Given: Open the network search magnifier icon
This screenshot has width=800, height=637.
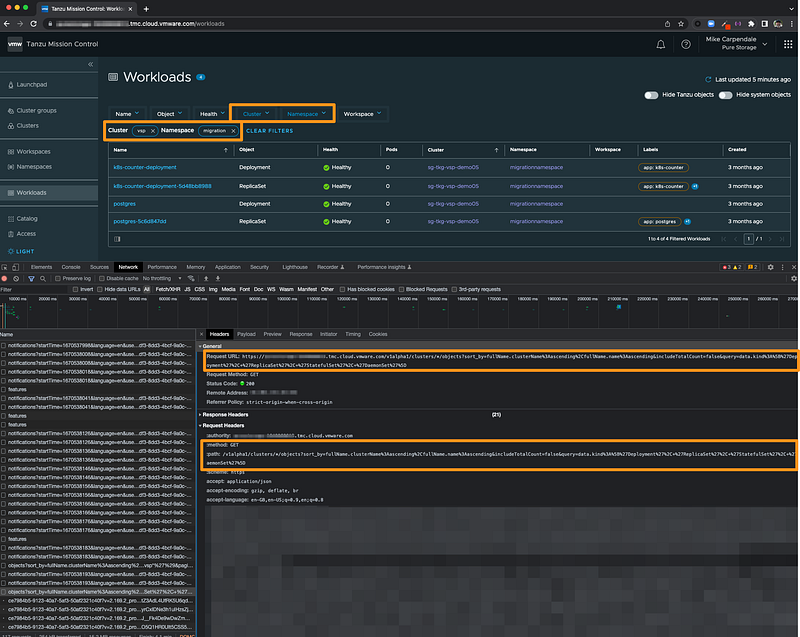Looking at the screenshot, I should (x=43, y=278).
